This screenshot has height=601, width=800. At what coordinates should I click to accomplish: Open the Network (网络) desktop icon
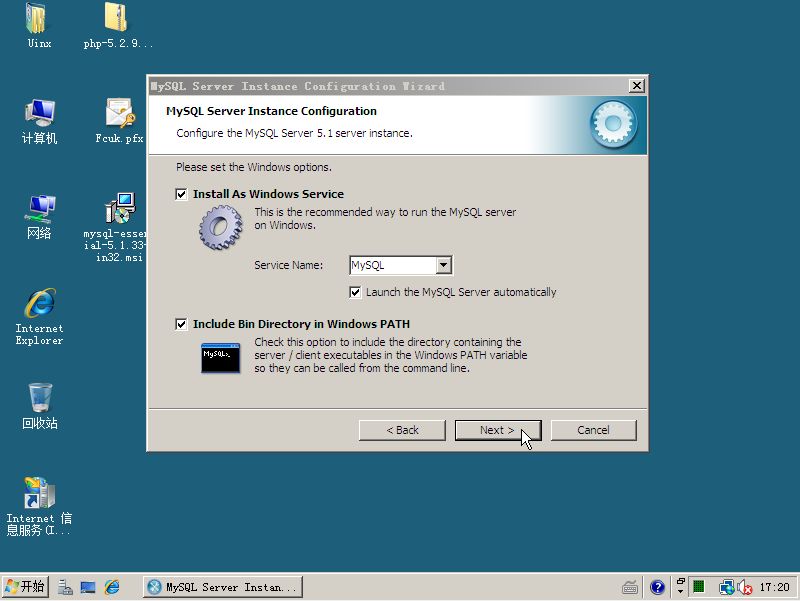coord(39,209)
